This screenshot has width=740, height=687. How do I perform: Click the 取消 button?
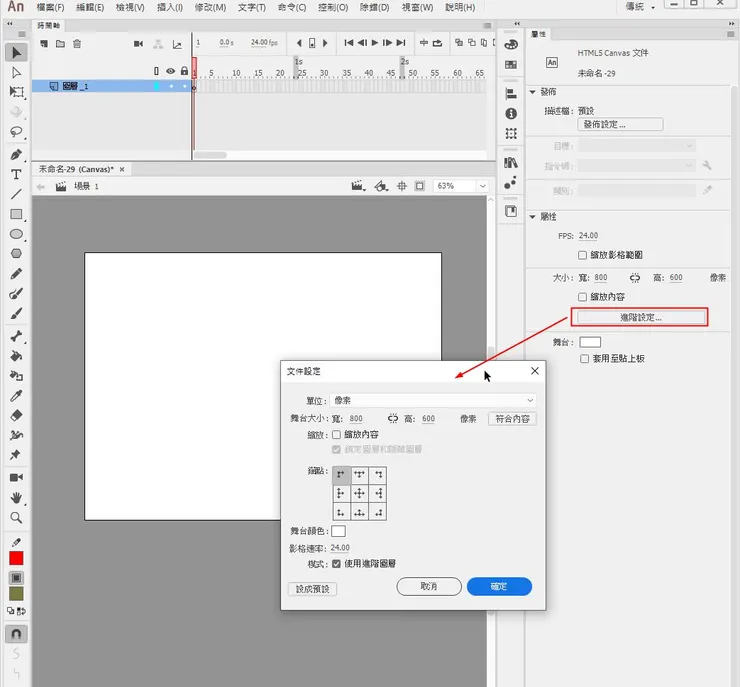click(429, 586)
